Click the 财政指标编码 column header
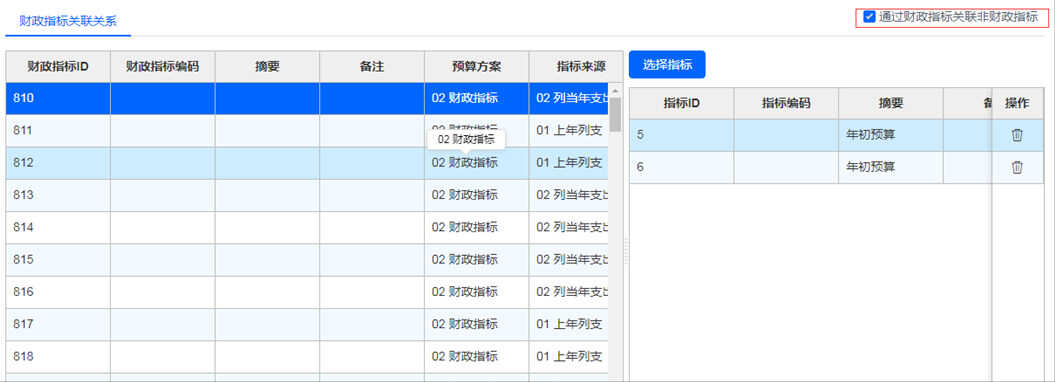1055x382 pixels. tap(163, 67)
